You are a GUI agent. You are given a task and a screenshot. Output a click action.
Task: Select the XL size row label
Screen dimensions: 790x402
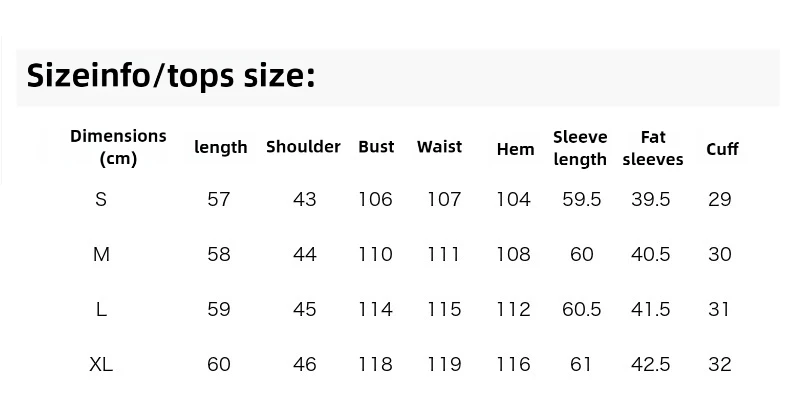point(101,364)
